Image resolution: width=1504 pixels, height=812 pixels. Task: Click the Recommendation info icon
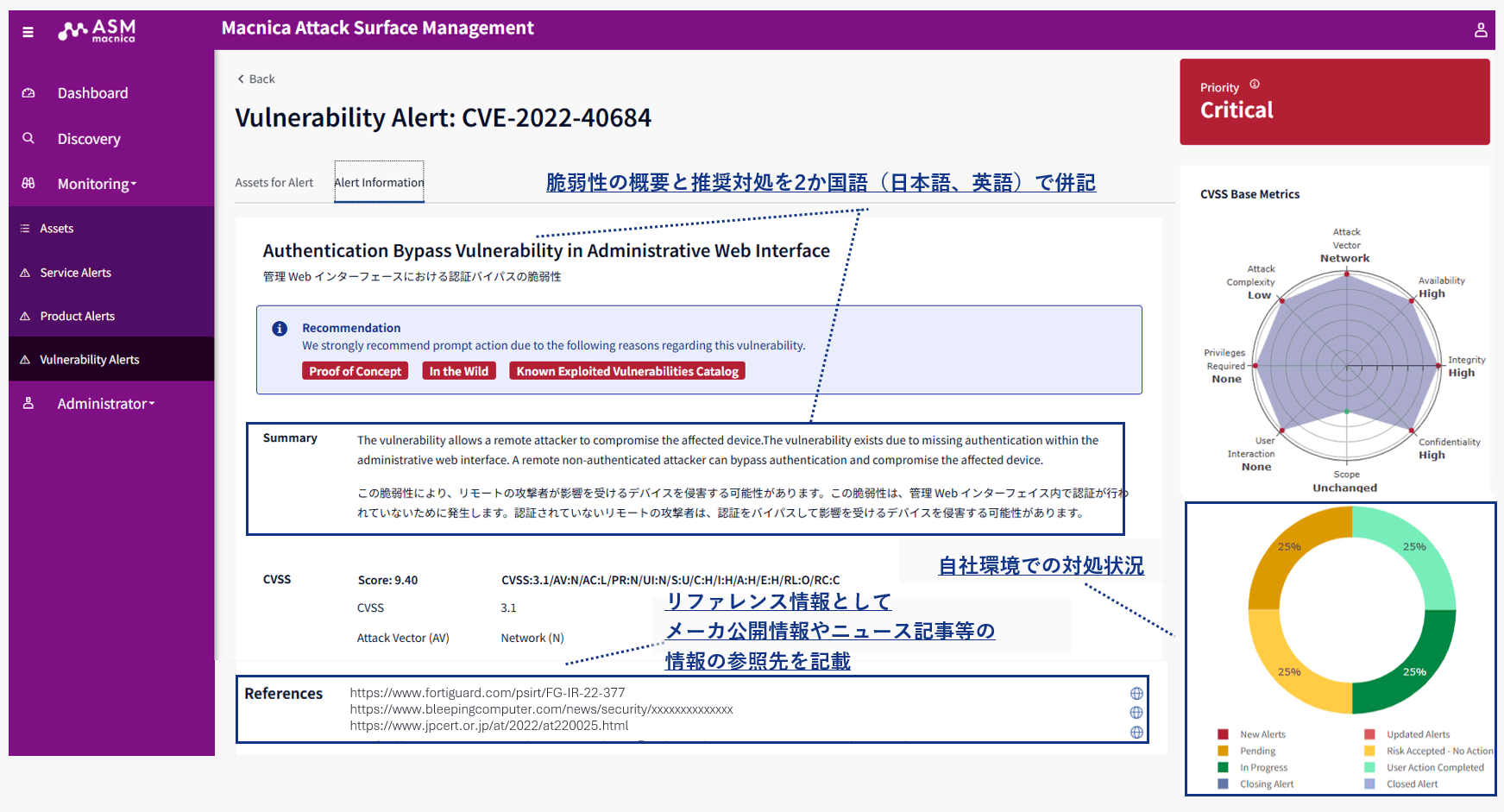click(x=280, y=329)
